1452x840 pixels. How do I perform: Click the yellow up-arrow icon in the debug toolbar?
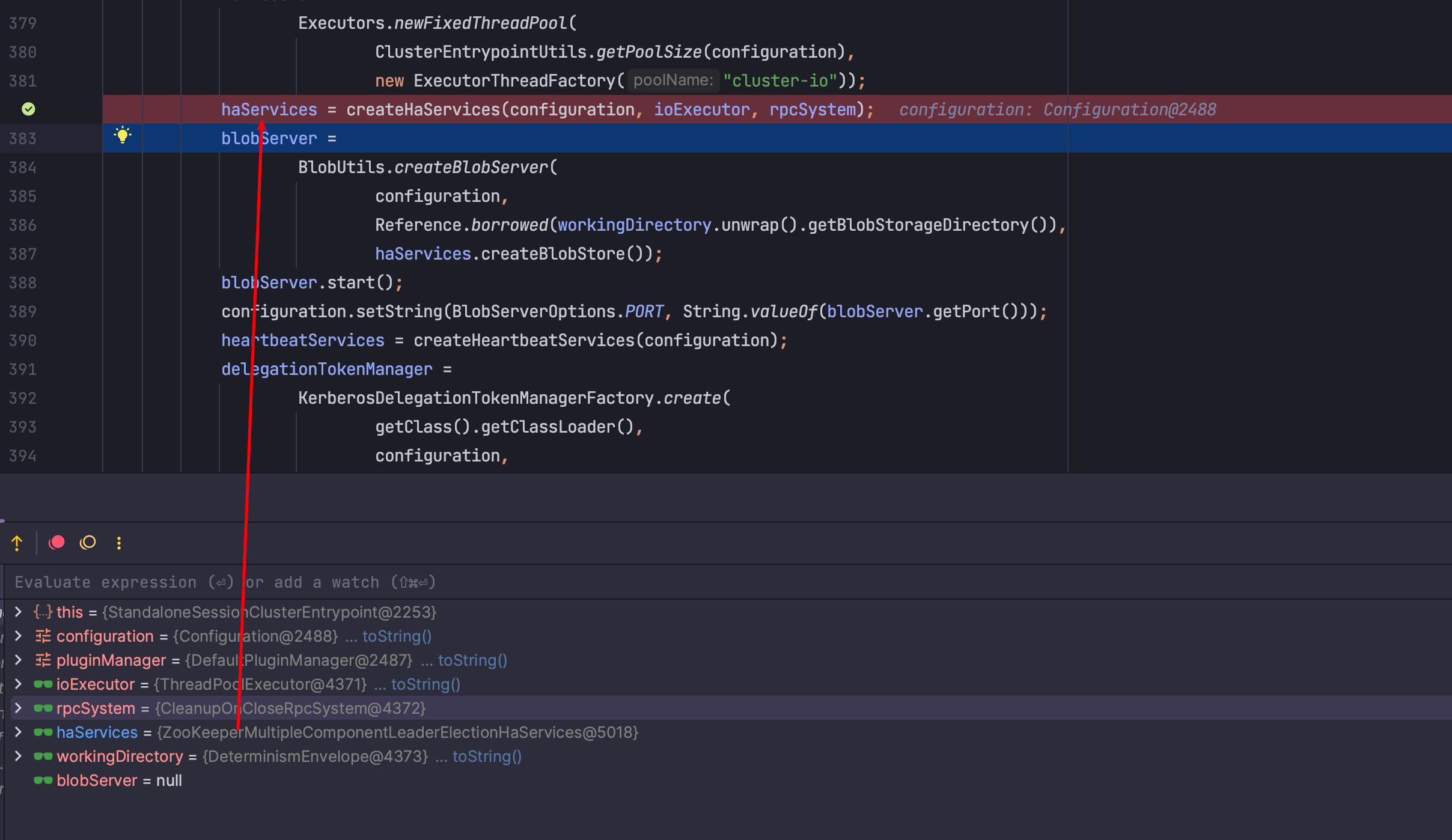tap(17, 543)
